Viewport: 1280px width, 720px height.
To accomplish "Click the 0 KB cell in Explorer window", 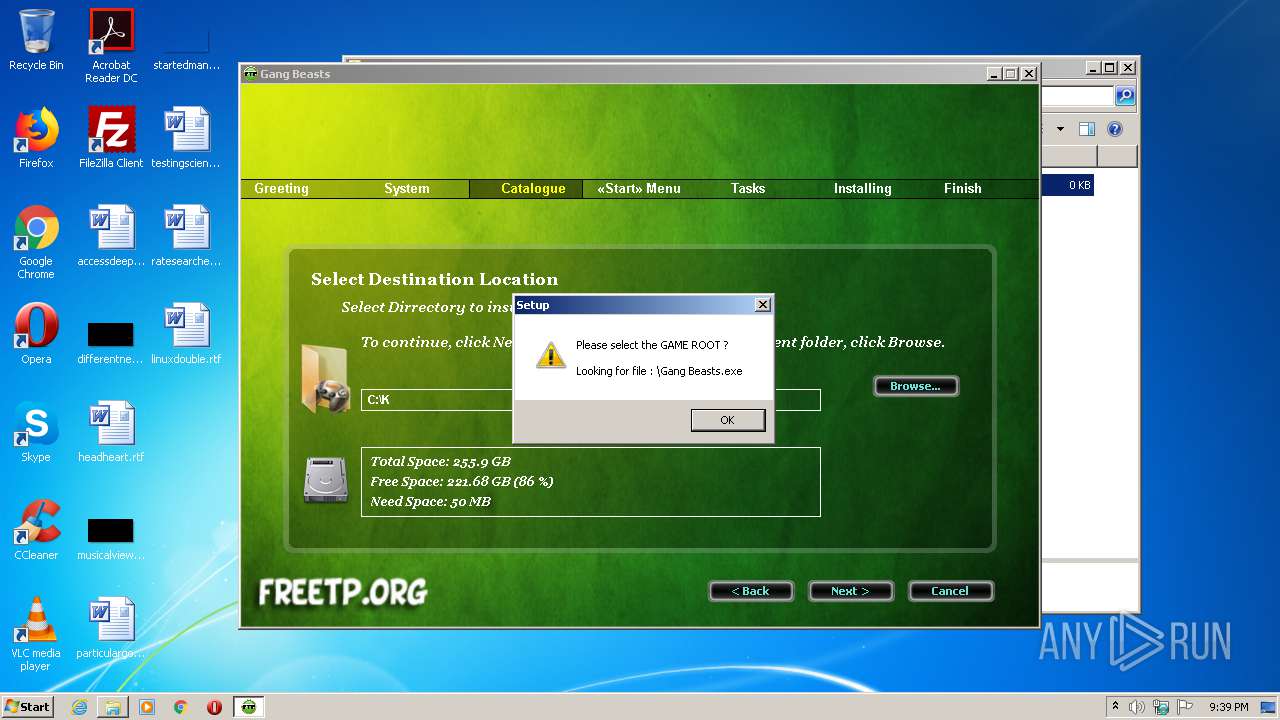I will [x=1079, y=185].
